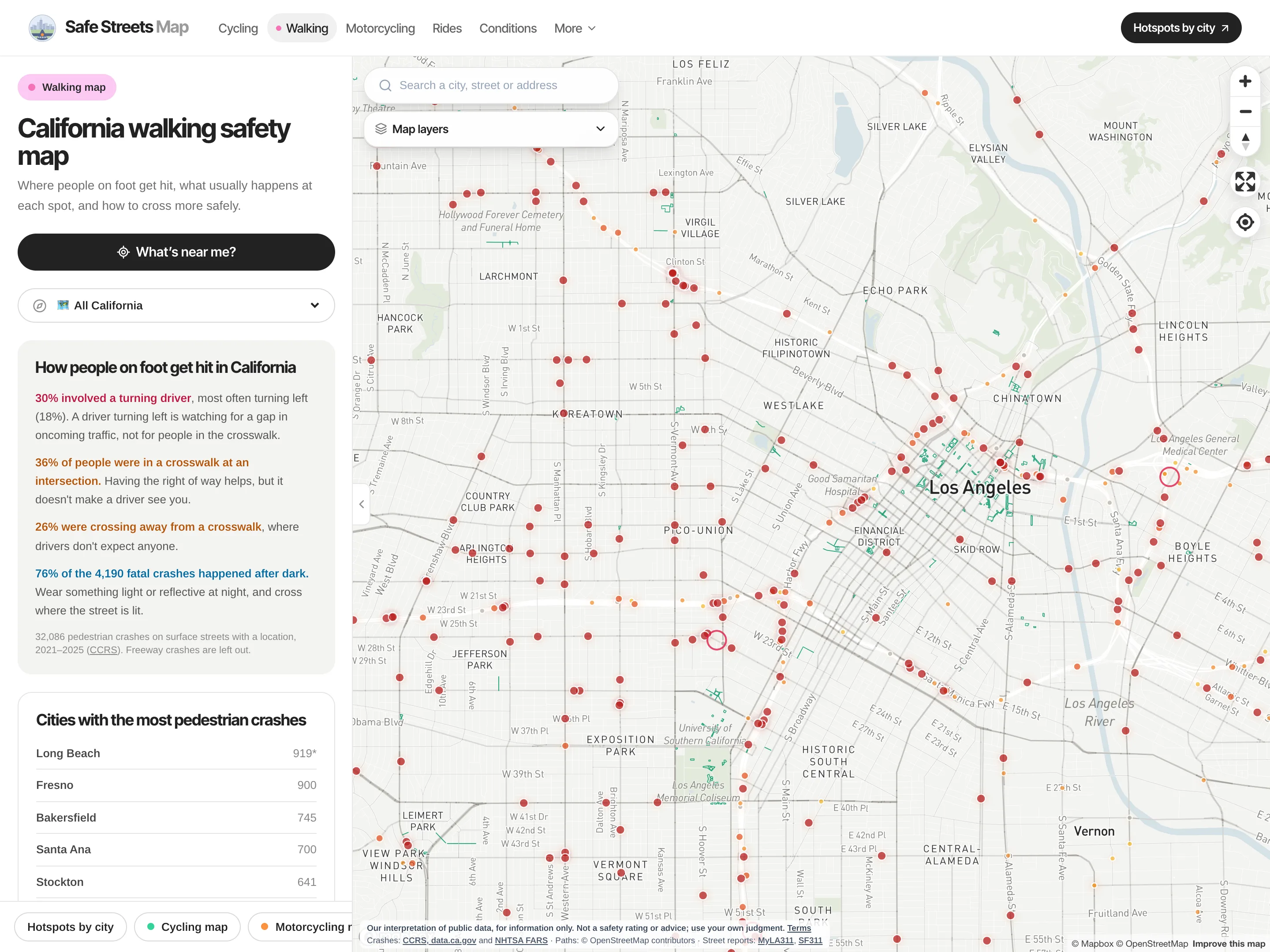Click the bottom Hotspots by city chip
Image resolution: width=1270 pixels, height=952 pixels.
click(70, 927)
